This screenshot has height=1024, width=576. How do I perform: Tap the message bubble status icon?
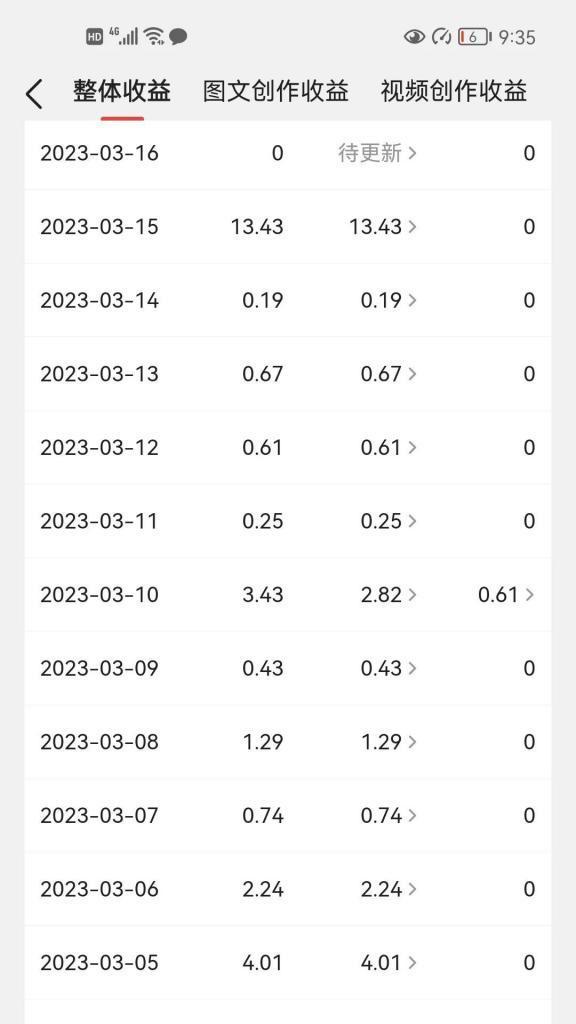click(178, 37)
